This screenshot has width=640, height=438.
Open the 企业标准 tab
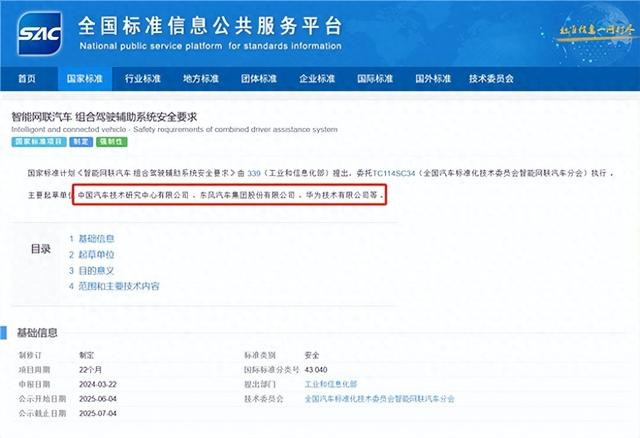click(x=317, y=78)
